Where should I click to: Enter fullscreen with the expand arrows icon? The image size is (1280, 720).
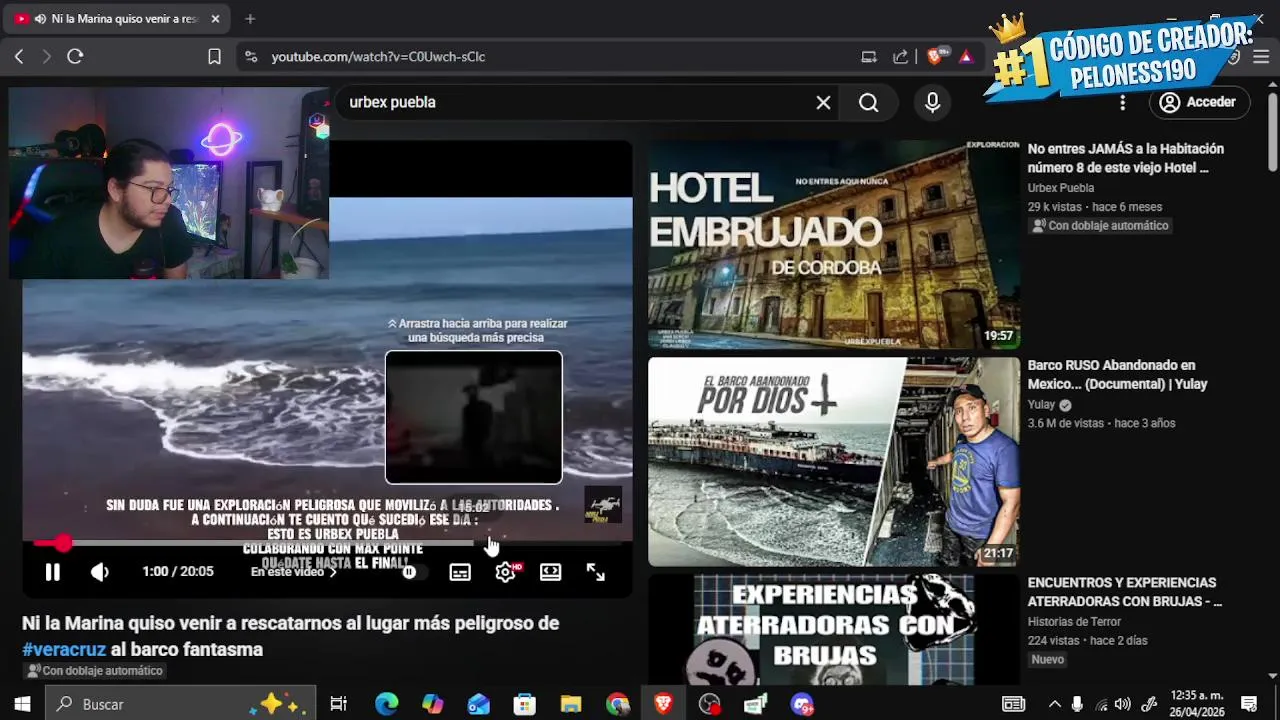click(596, 572)
